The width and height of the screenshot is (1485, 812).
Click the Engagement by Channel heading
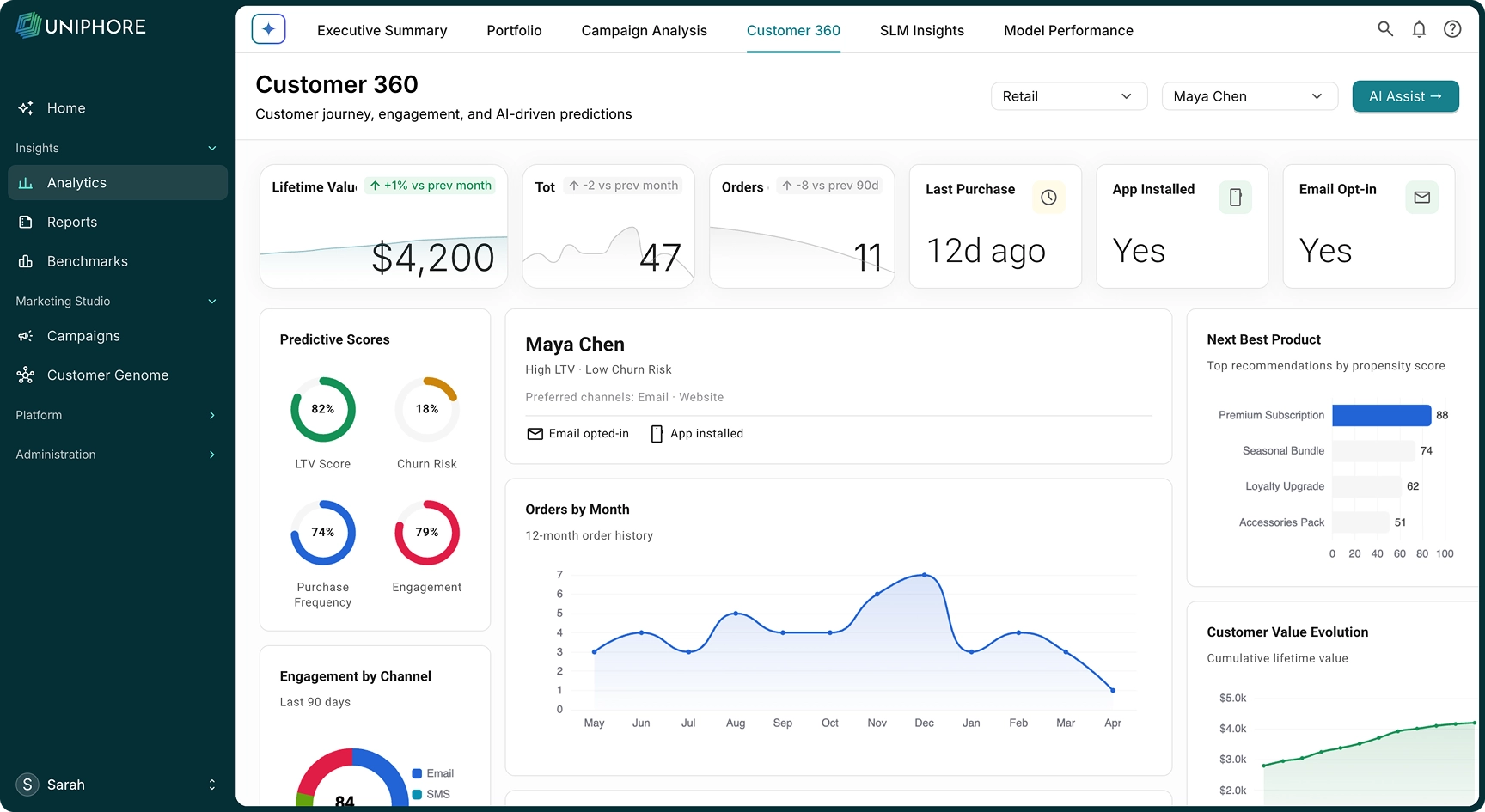355,676
